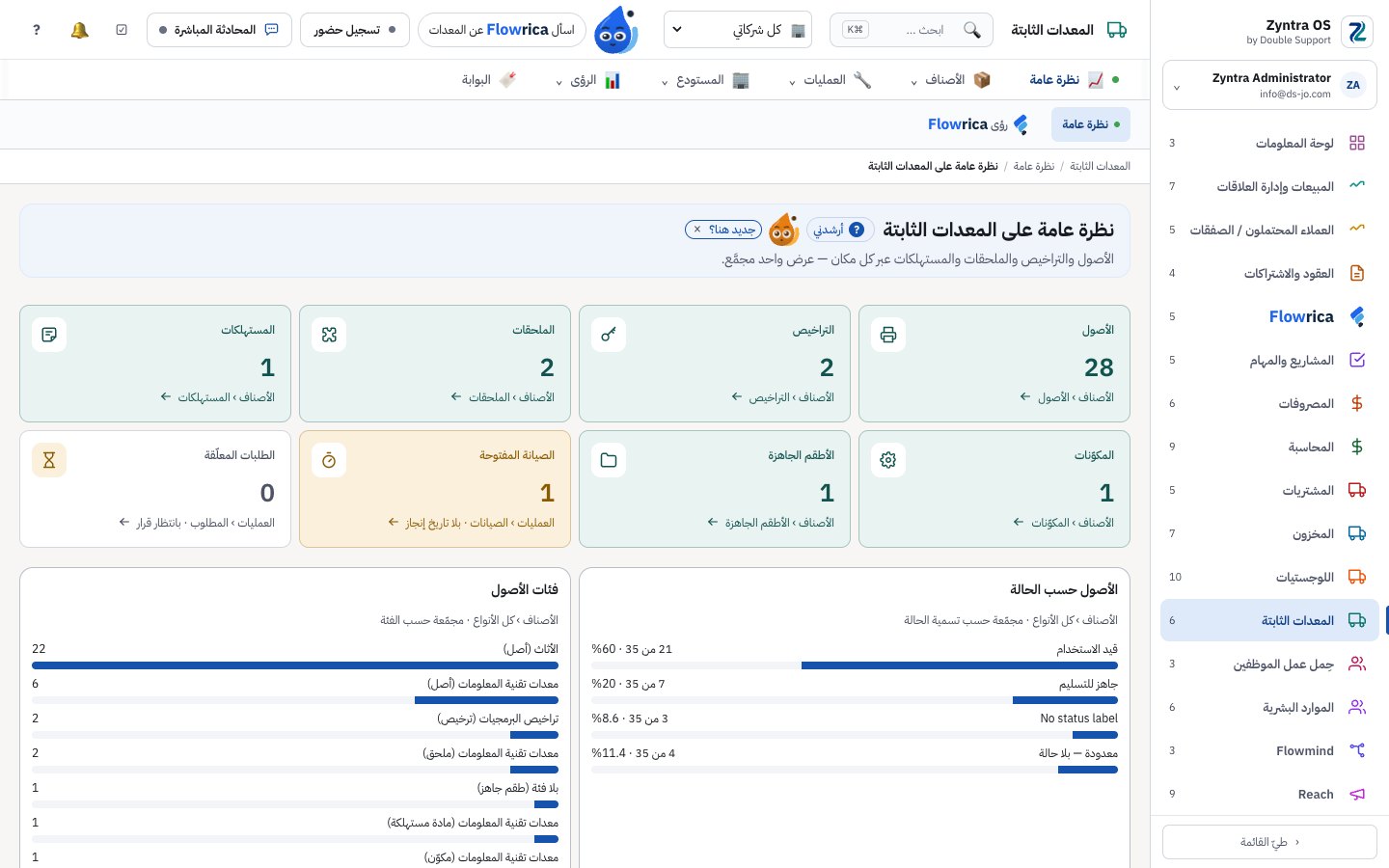Open the help question mark icon
1389x868 pixels.
37,30
